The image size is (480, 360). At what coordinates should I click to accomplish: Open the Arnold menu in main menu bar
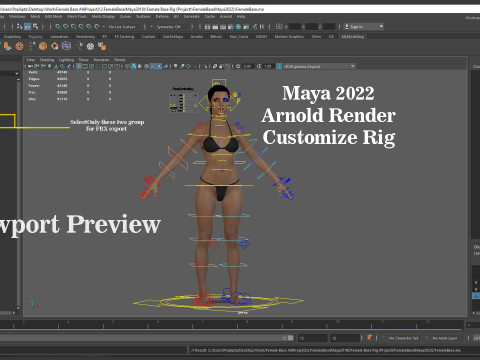[226, 16]
